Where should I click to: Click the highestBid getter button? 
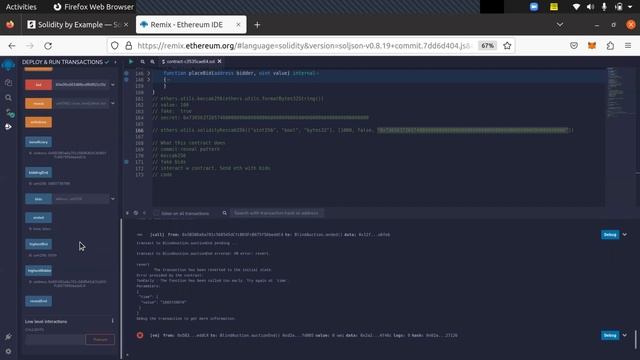38,244
